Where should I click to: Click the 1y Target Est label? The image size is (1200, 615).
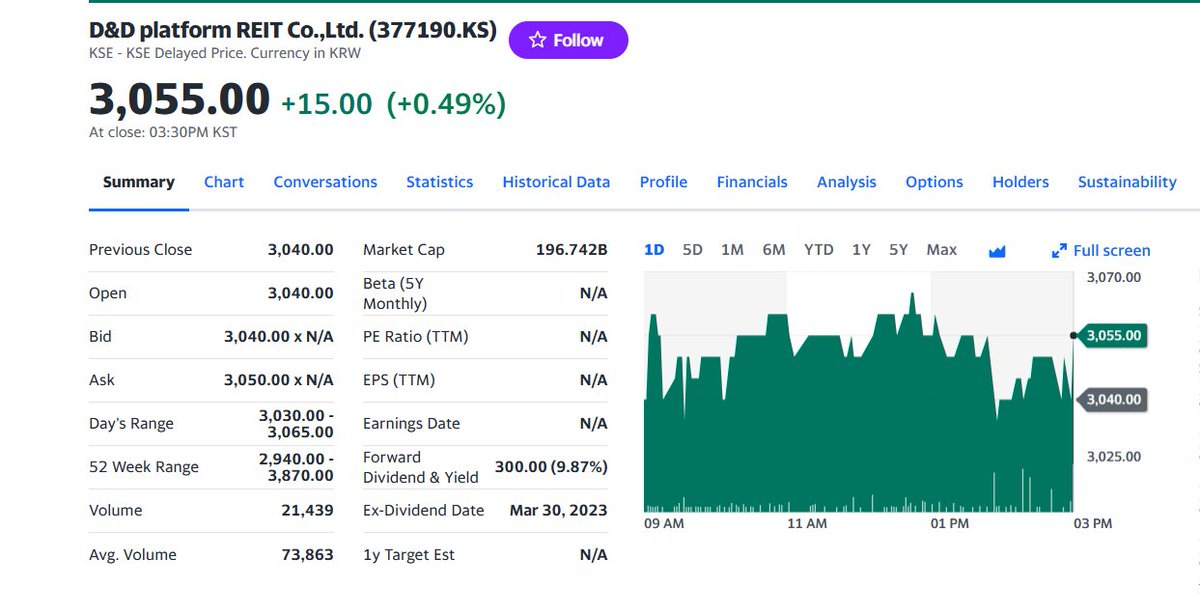(x=409, y=555)
